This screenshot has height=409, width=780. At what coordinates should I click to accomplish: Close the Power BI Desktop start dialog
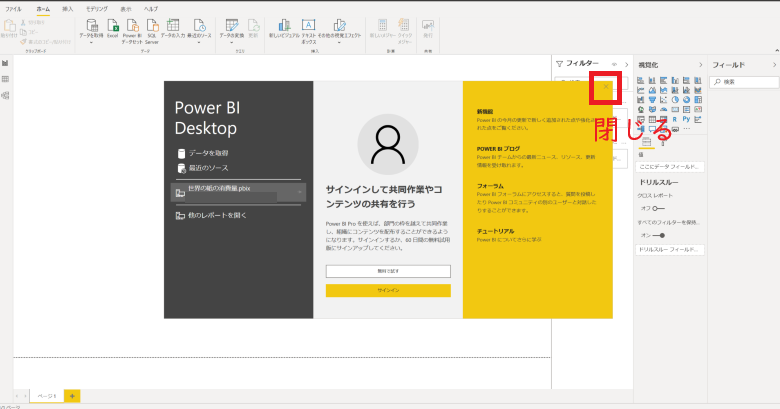[605, 87]
